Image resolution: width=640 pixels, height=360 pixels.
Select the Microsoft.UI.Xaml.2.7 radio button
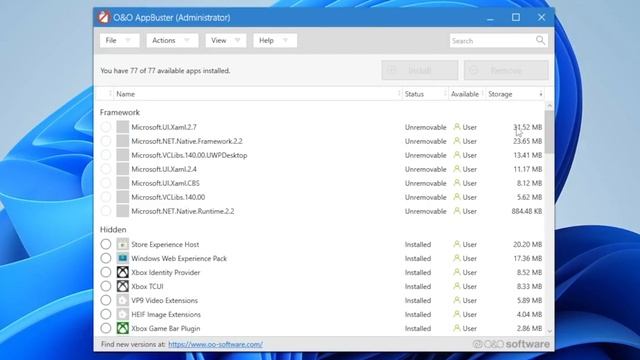106,127
